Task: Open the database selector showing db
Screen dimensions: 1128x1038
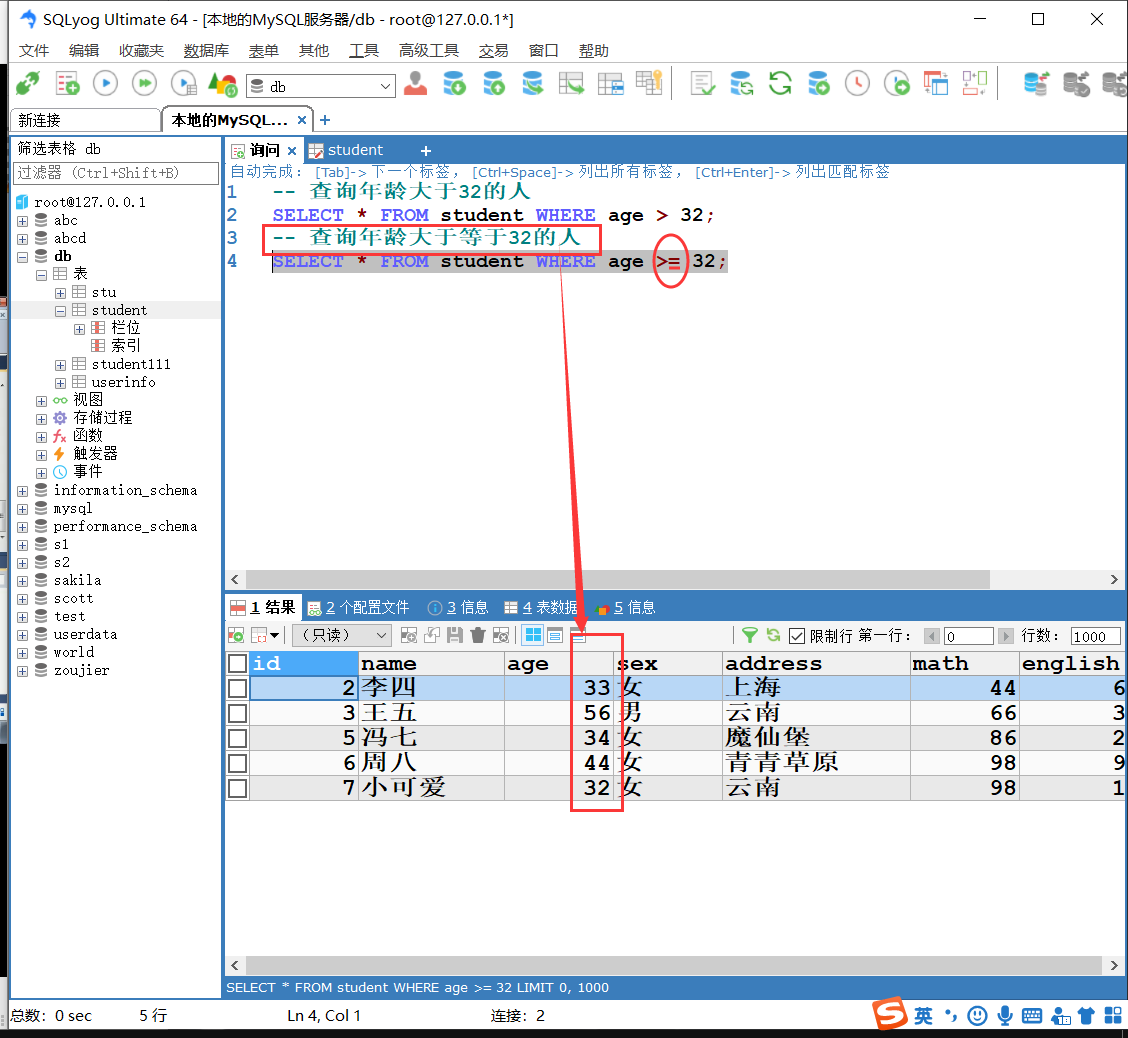Action: (x=320, y=86)
